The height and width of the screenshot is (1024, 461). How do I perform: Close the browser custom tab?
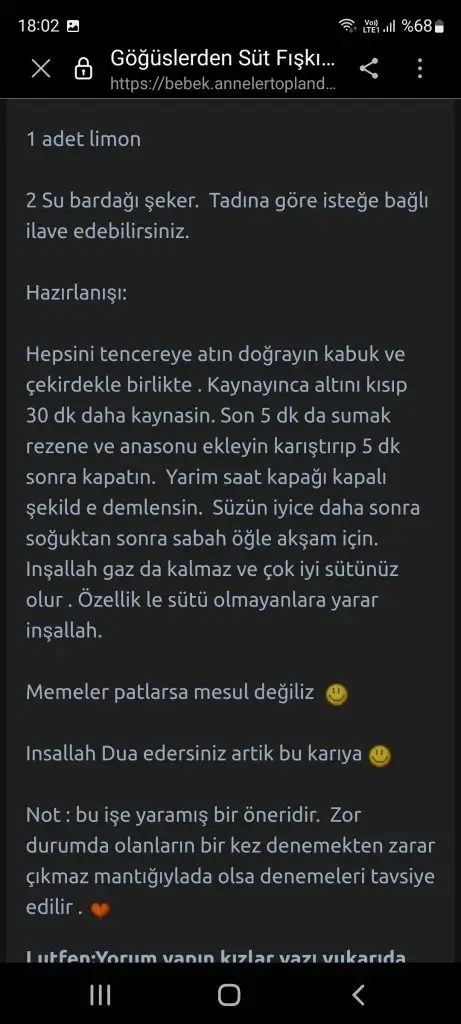click(x=41, y=69)
